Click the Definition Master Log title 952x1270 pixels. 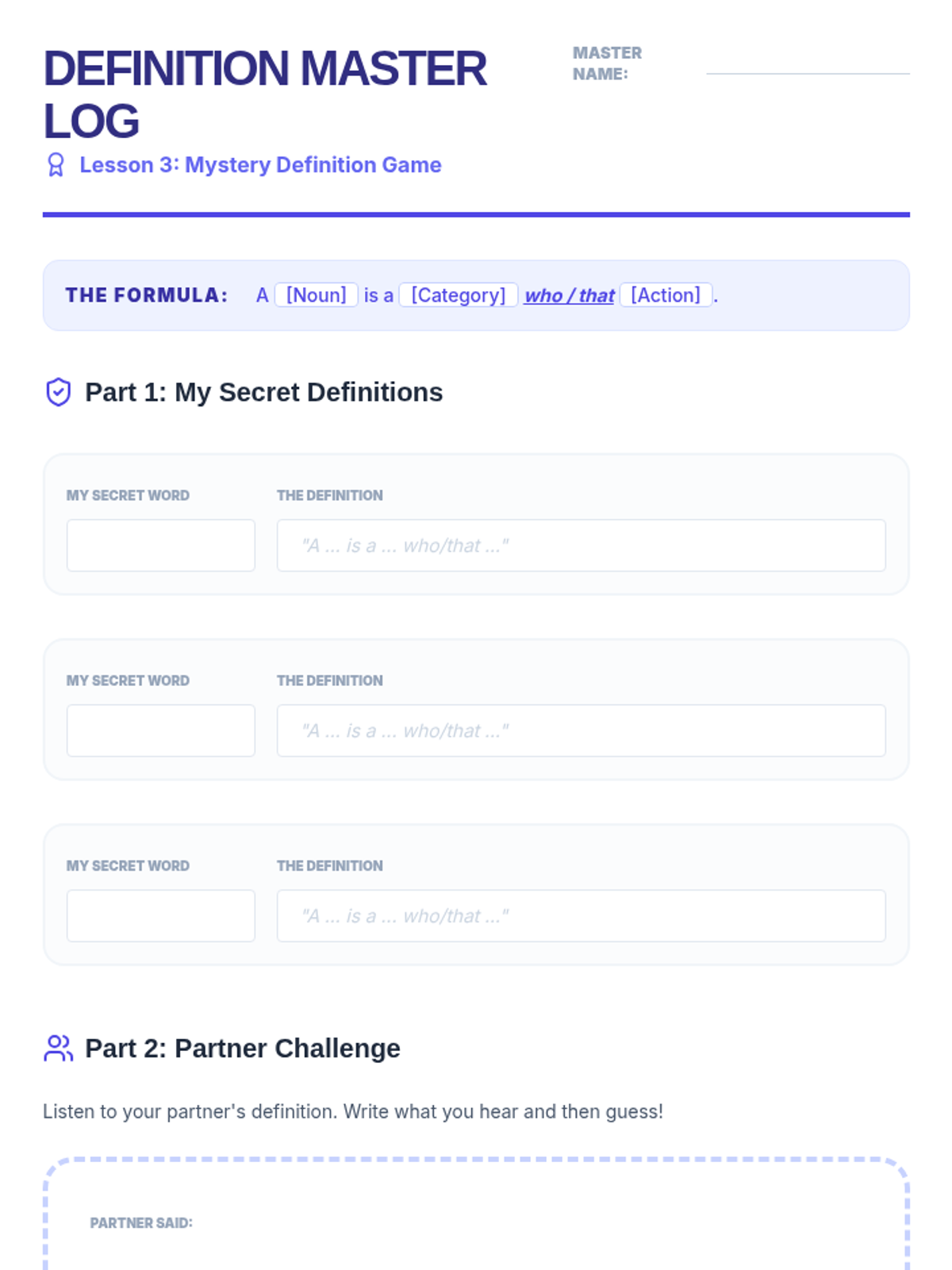coord(264,94)
